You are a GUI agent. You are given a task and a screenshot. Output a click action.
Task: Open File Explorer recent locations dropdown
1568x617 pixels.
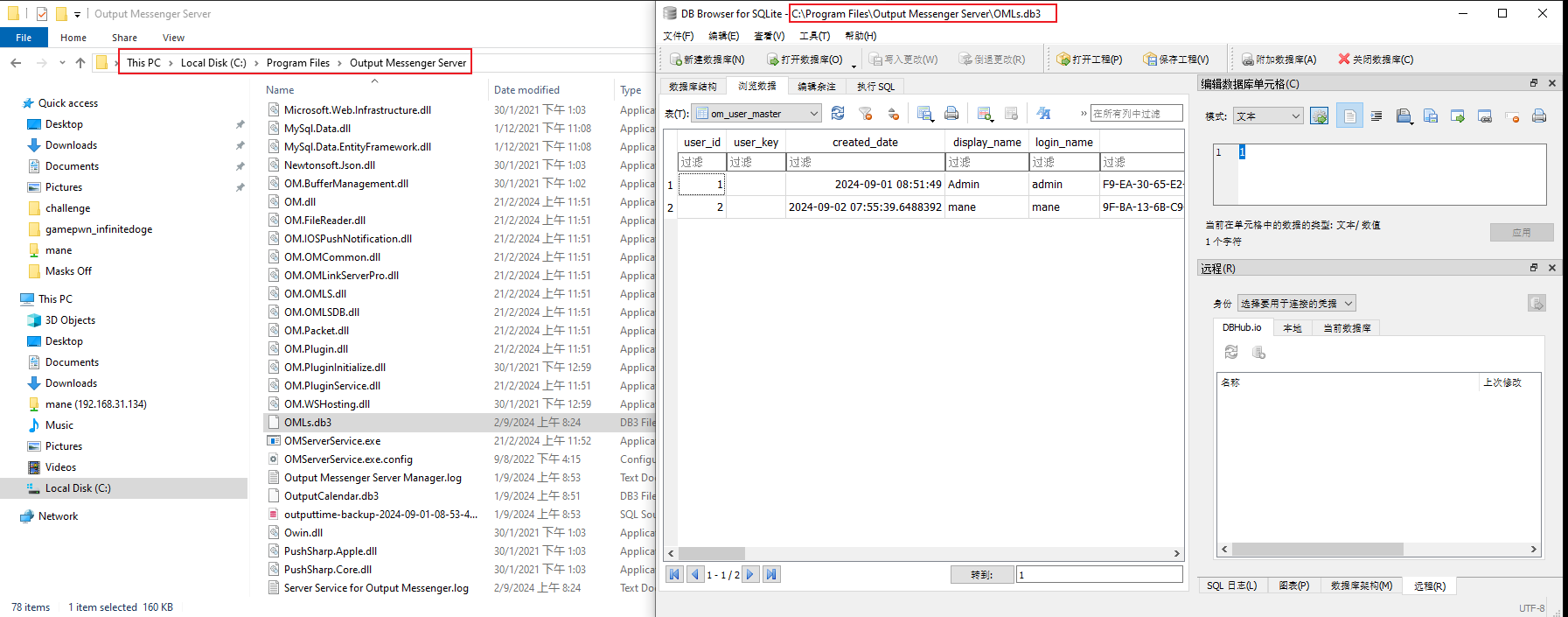62,63
